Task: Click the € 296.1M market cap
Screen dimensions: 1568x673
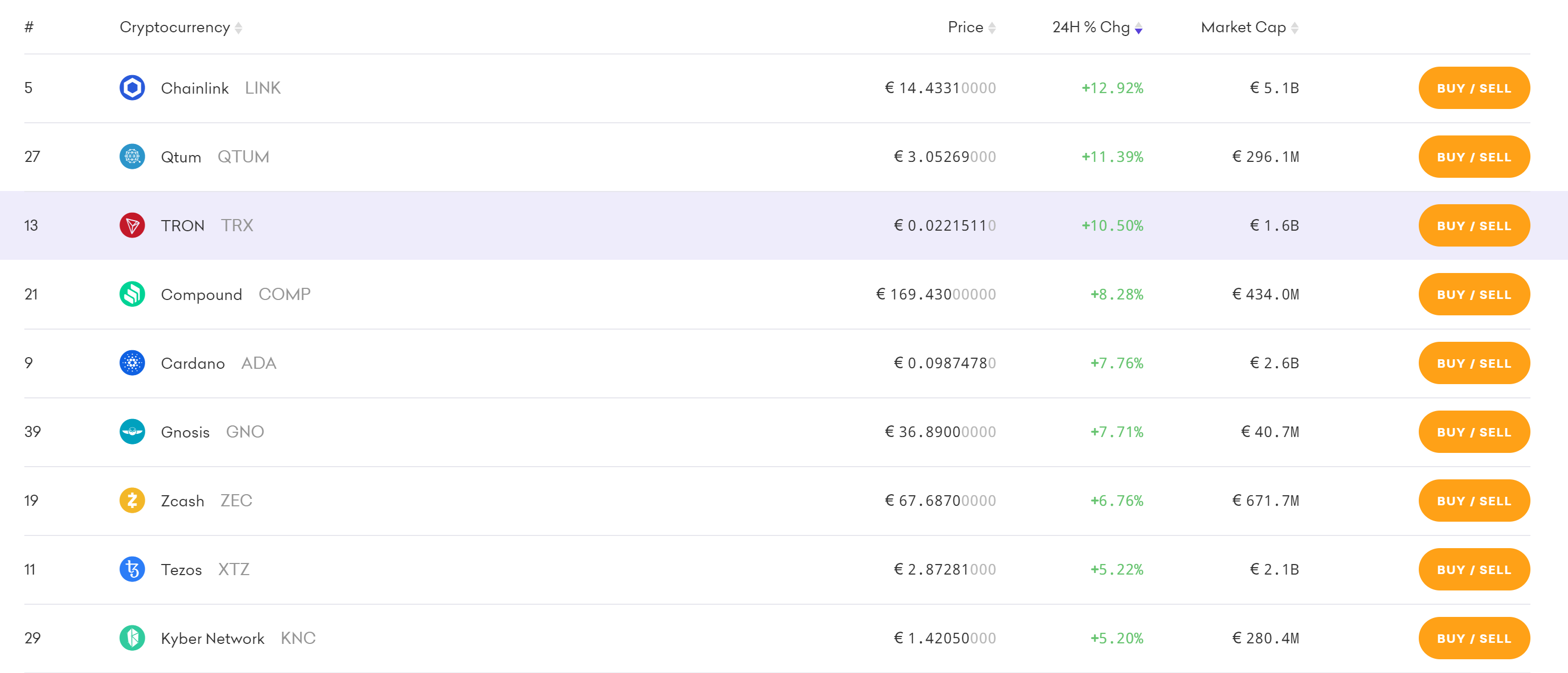Action: coord(1266,157)
